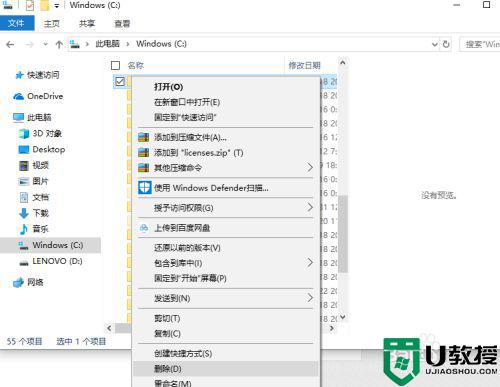Click the horizontal scroll-left arrow
This screenshot has width=500, height=387.
click(x=109, y=328)
